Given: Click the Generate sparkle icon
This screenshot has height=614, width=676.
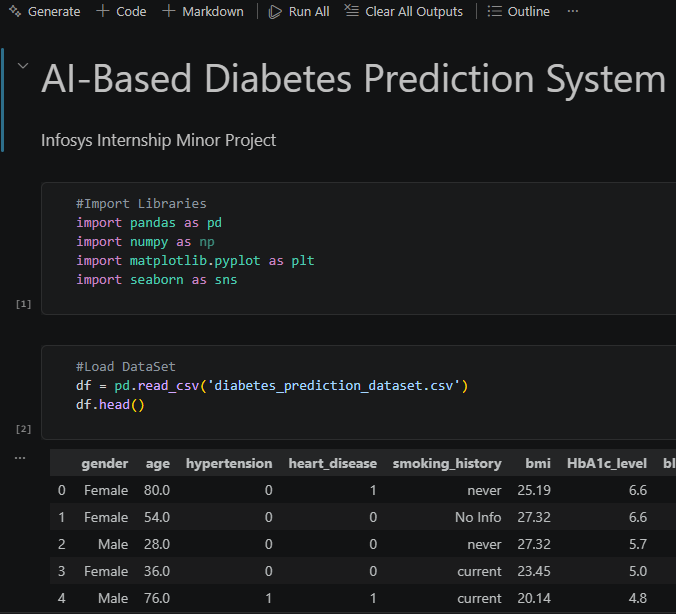Looking at the screenshot, I should click(x=15, y=11).
